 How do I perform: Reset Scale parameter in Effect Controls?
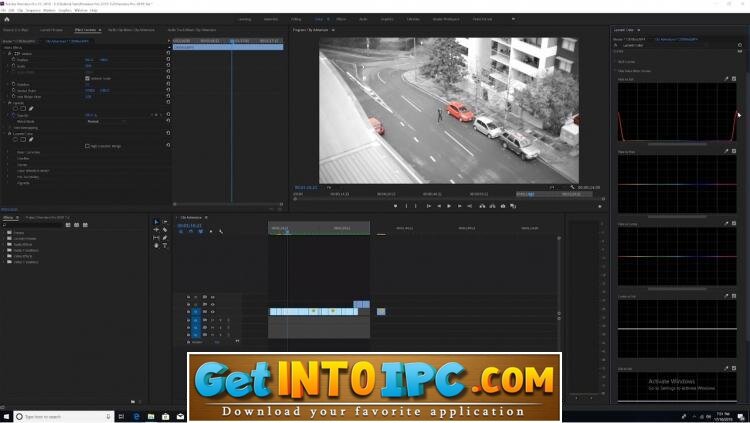pyautogui.click(x=168, y=66)
